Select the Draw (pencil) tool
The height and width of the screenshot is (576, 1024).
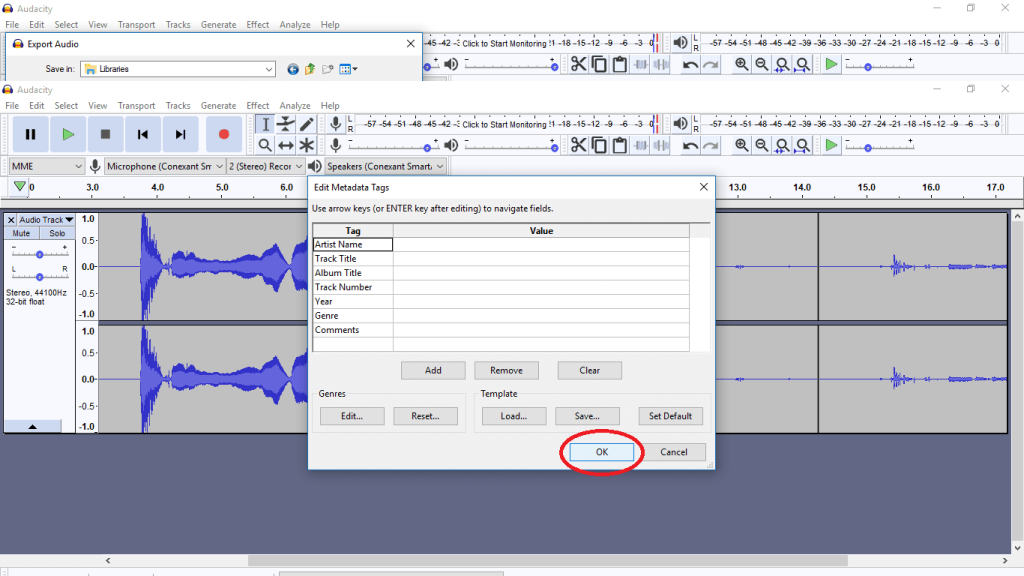click(x=307, y=124)
